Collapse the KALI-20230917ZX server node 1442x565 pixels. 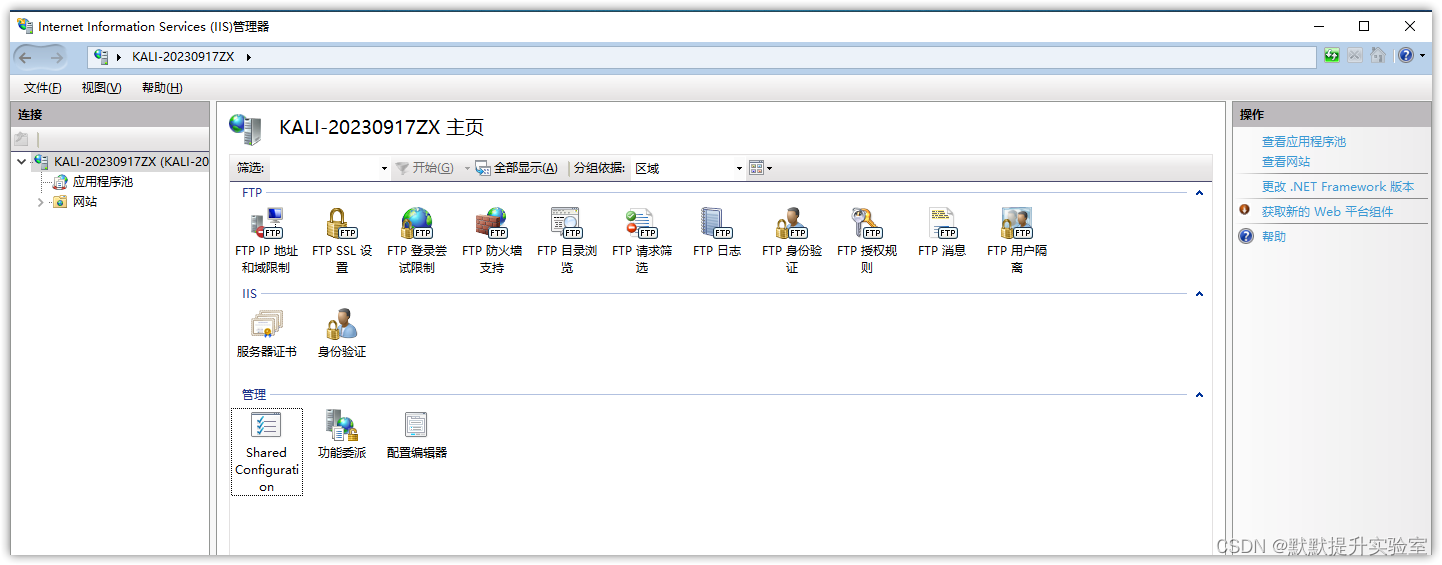point(22,161)
